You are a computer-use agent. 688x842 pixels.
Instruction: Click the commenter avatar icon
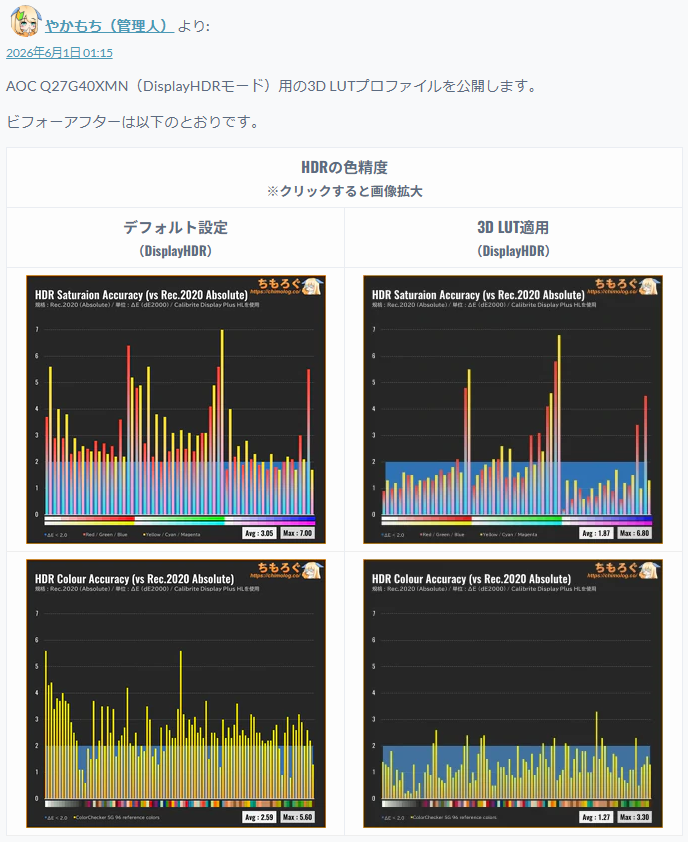click(x=25, y=21)
